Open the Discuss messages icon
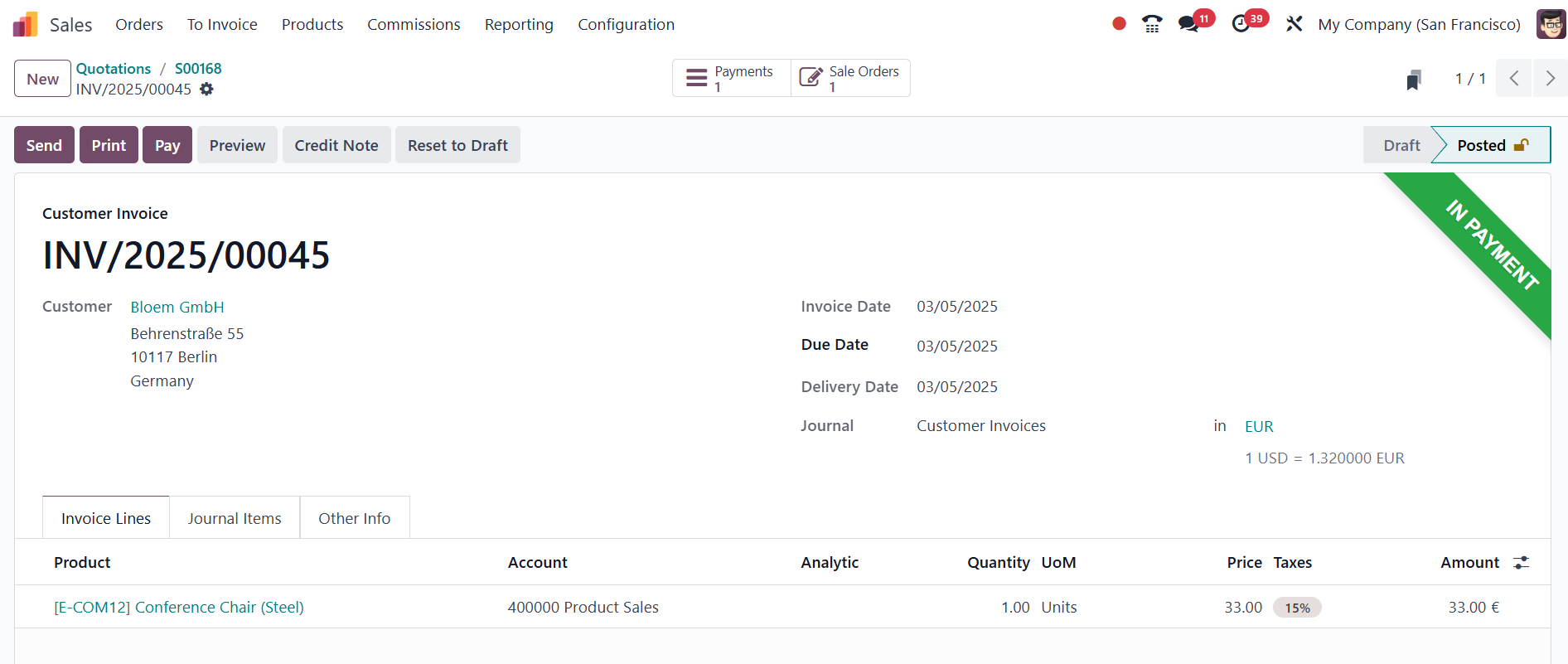This screenshot has width=1568, height=664. (x=1189, y=24)
